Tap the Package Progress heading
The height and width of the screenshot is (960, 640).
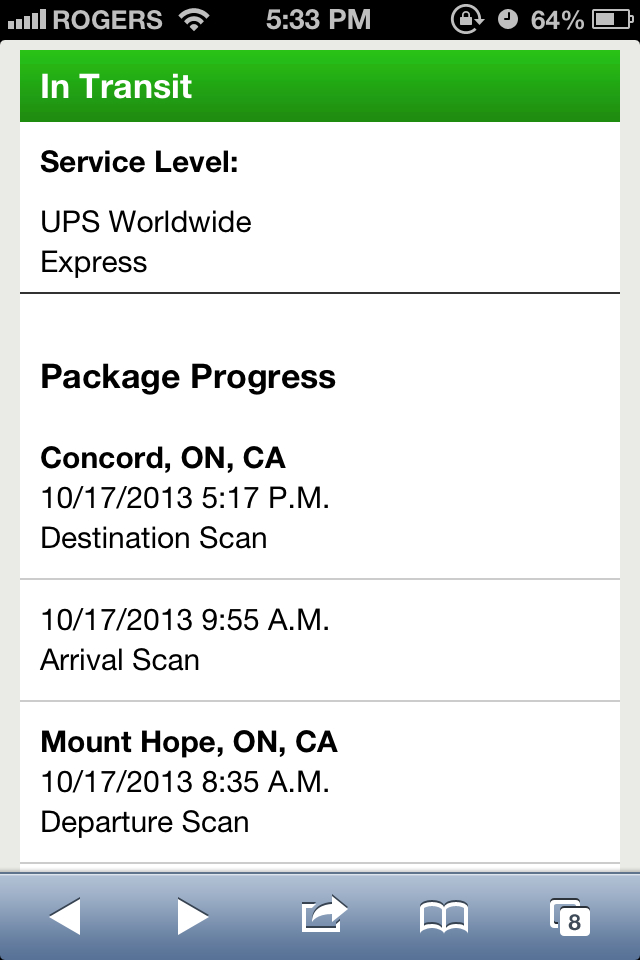pyautogui.click(x=188, y=377)
